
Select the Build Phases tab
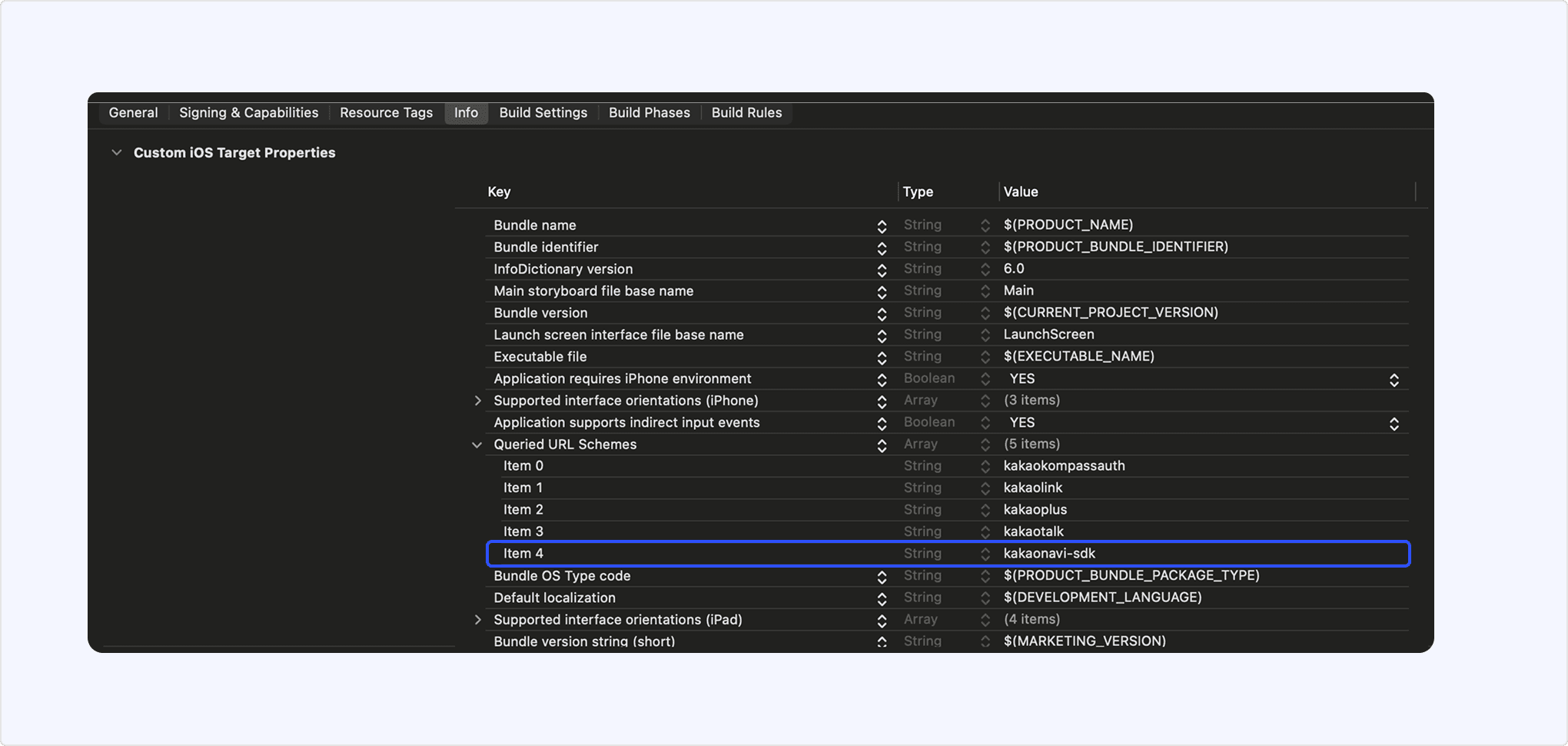[x=649, y=113]
